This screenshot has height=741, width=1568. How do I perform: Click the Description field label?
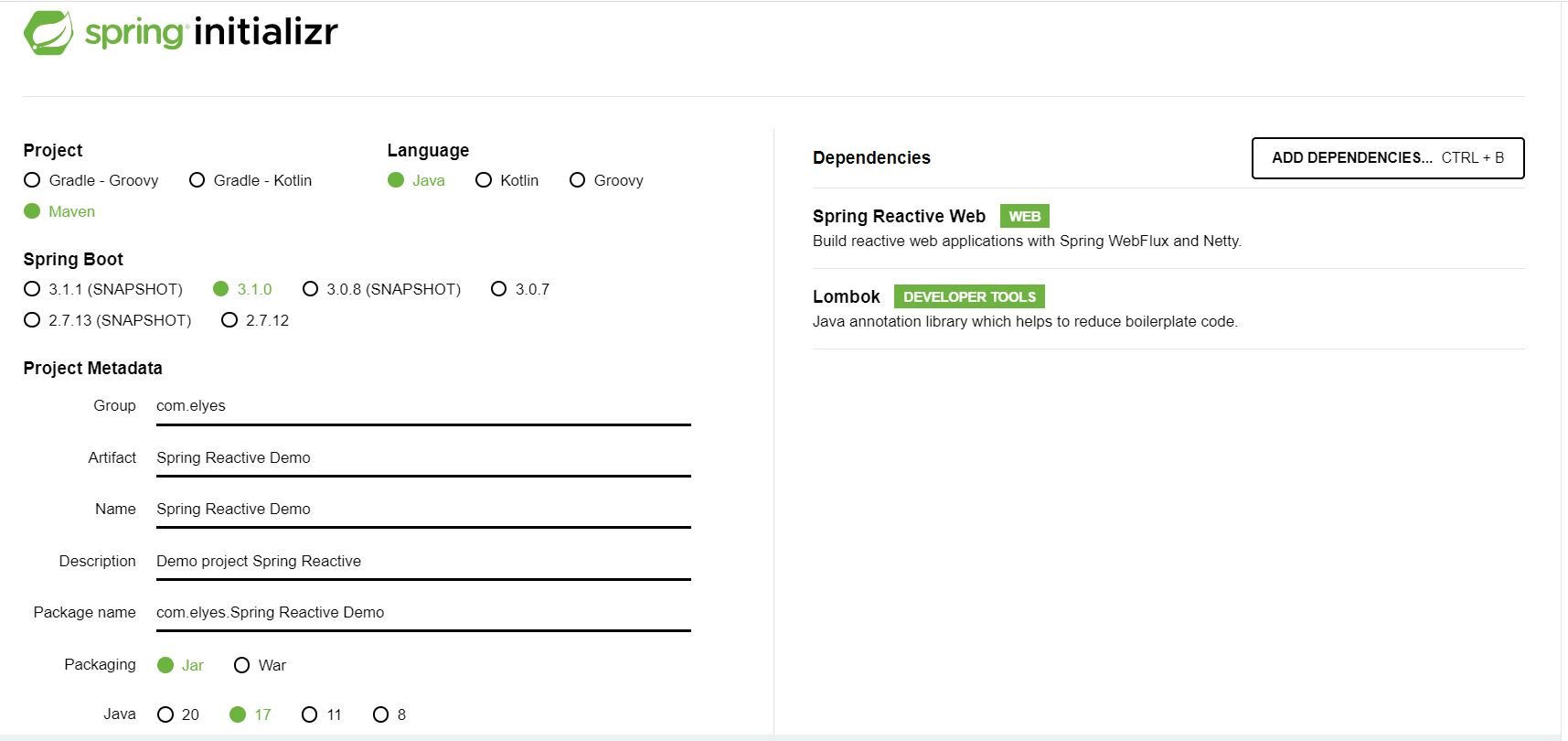pos(97,561)
